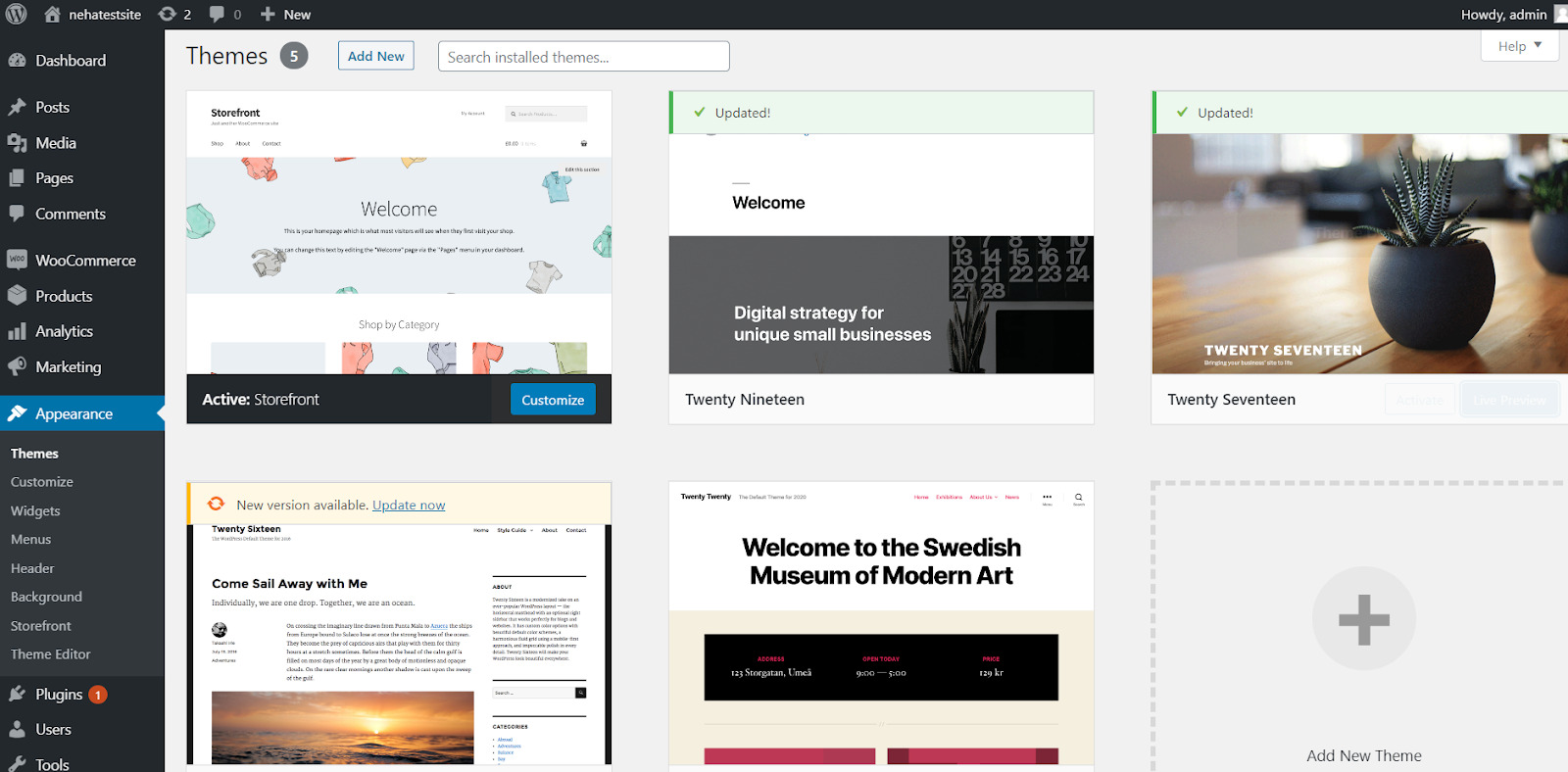1568x772 pixels.
Task: Click the Pages icon in sidebar
Action: tap(17, 178)
